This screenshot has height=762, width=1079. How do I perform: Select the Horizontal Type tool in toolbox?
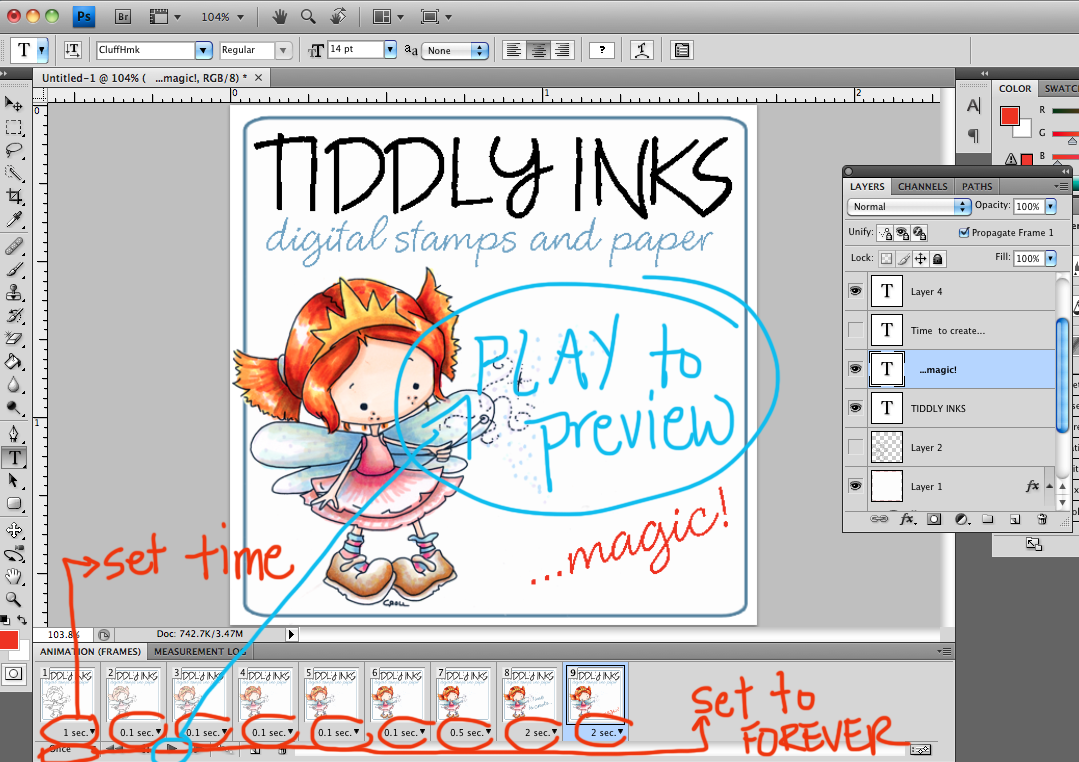point(14,457)
